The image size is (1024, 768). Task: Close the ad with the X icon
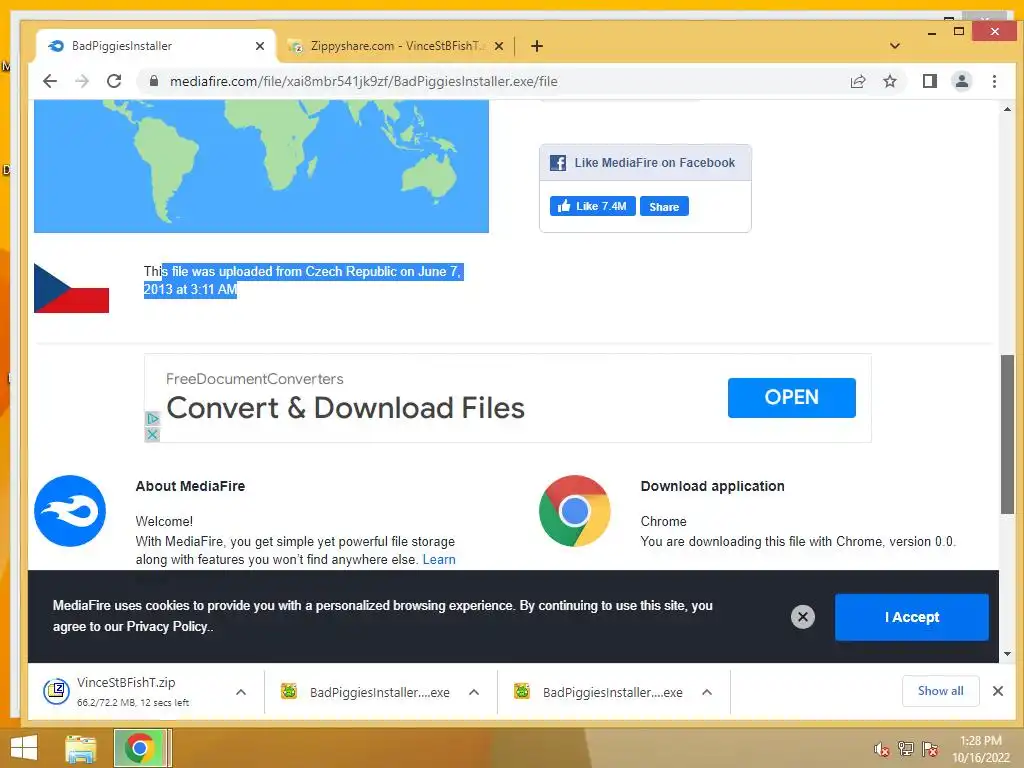click(152, 434)
